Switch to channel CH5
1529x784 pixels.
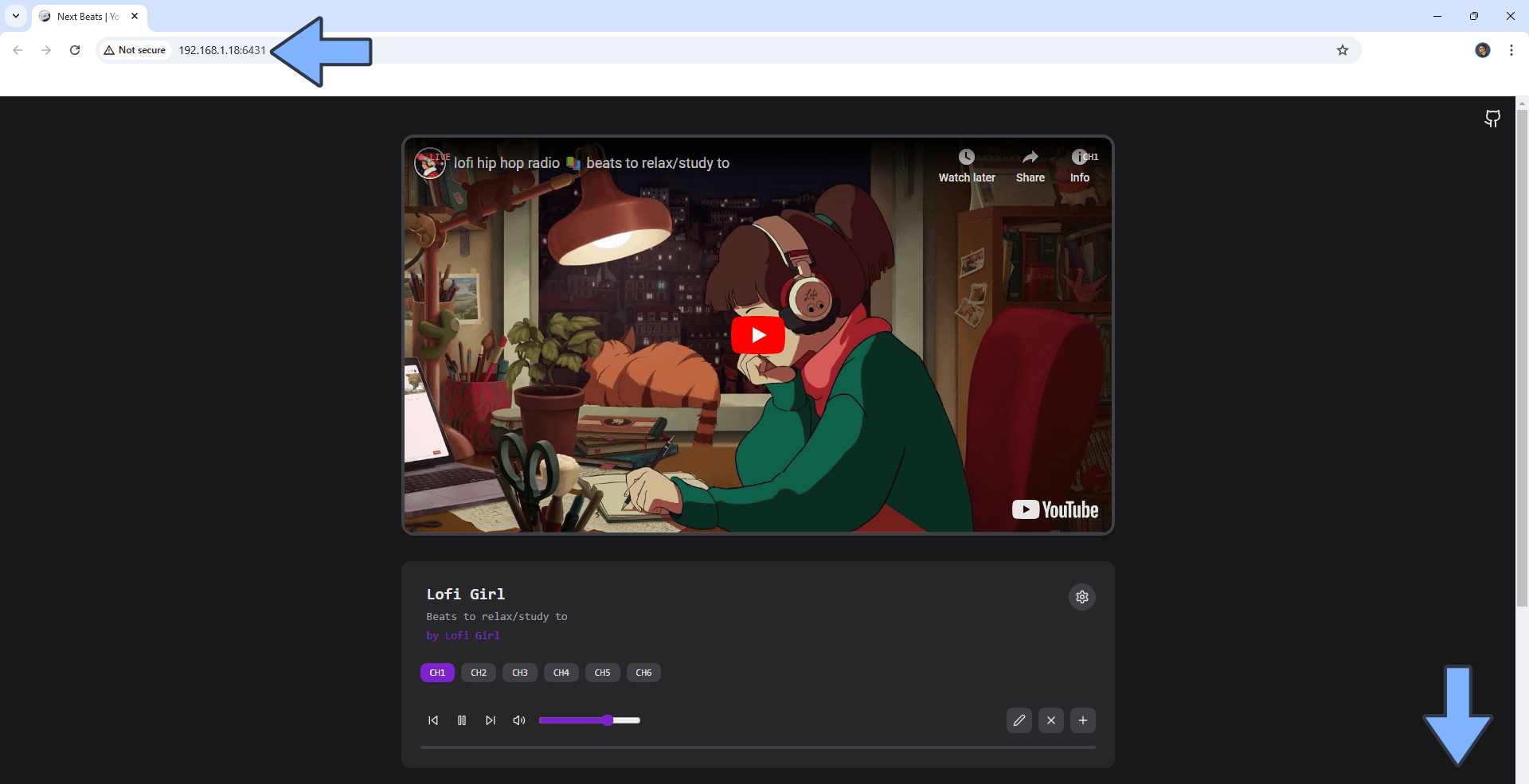point(603,673)
